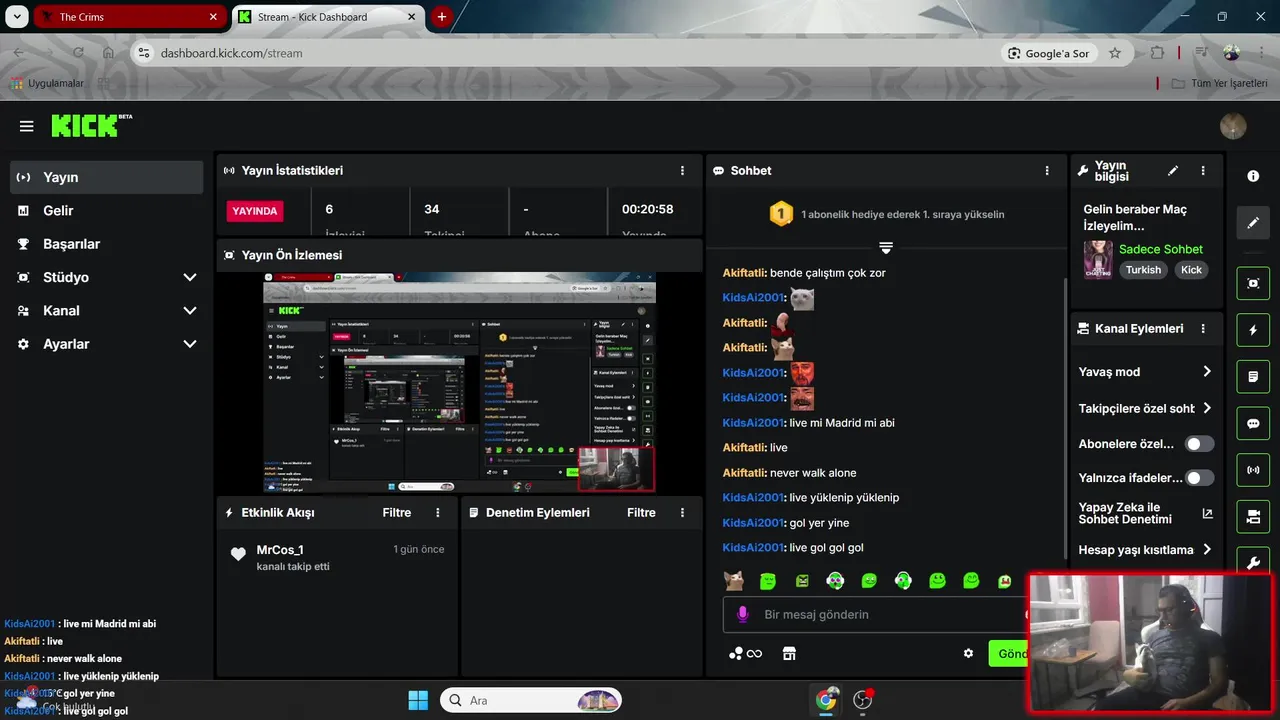
Task: Click the green Gönder send button
Action: [1009, 654]
